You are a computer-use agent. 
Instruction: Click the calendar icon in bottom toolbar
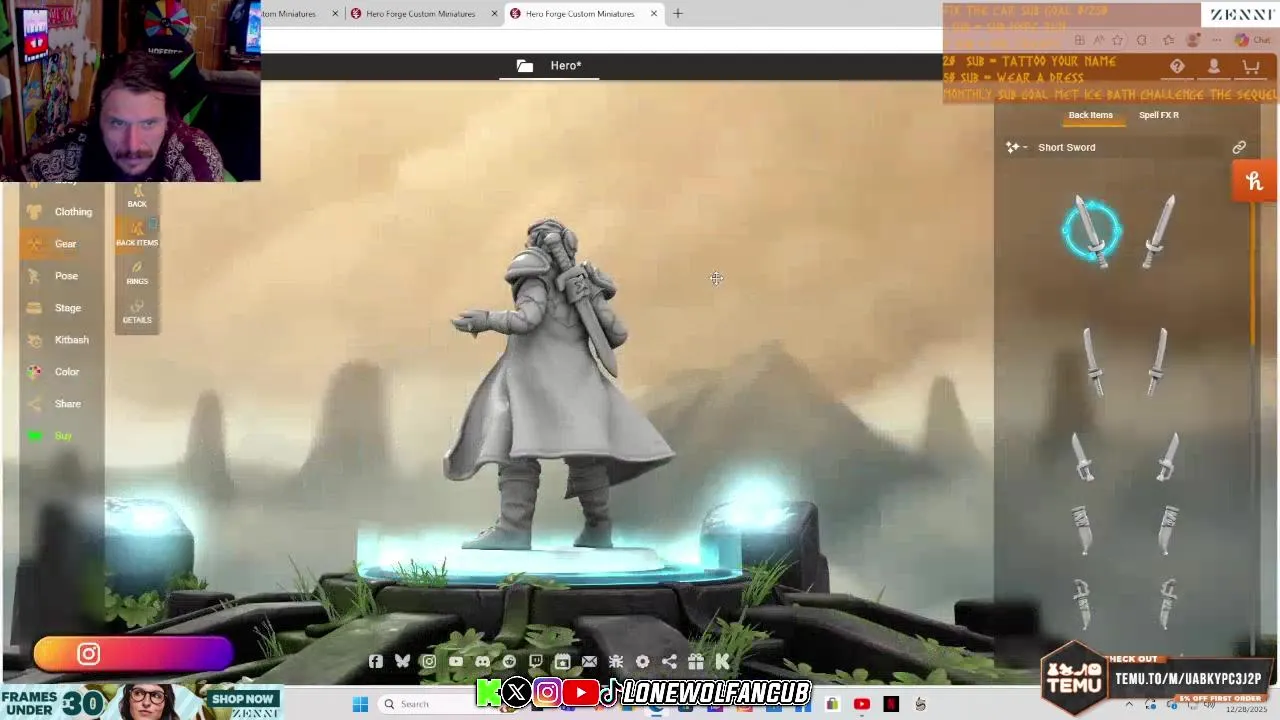(x=562, y=661)
